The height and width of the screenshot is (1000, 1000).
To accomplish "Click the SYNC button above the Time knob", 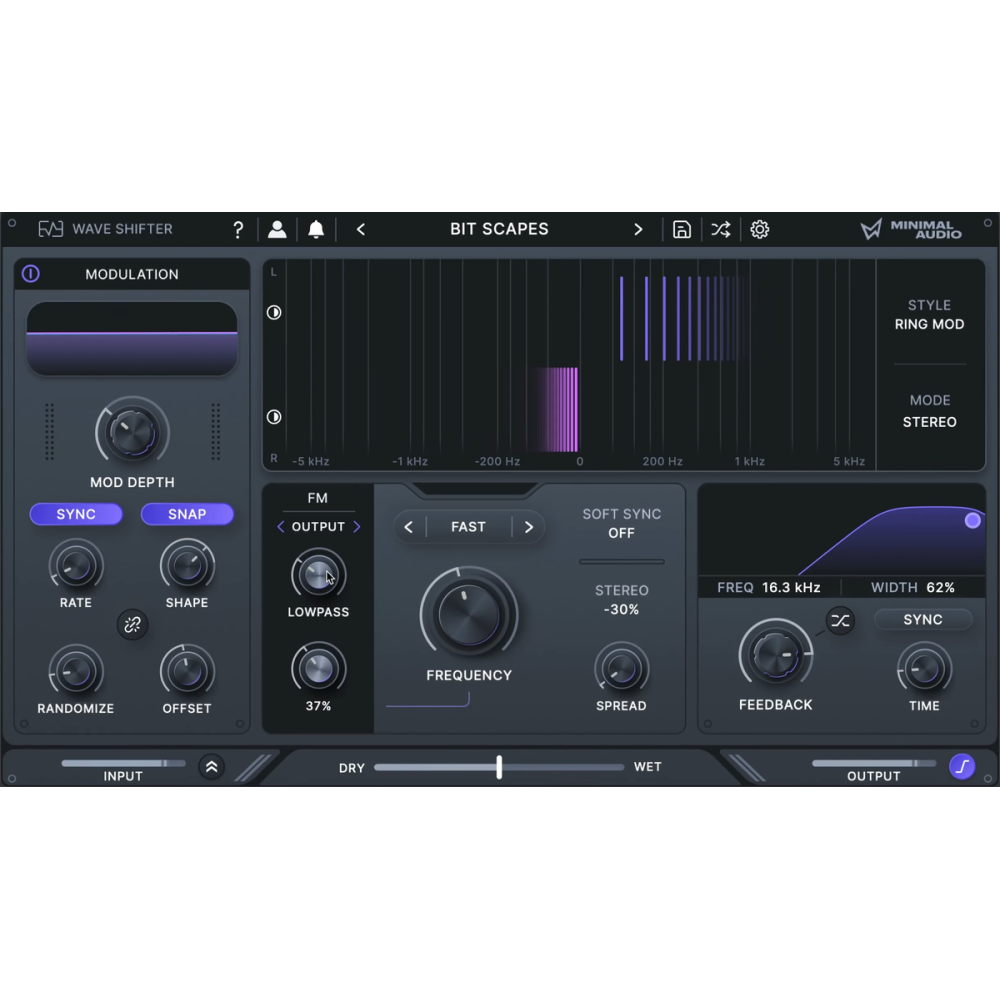I will point(923,619).
